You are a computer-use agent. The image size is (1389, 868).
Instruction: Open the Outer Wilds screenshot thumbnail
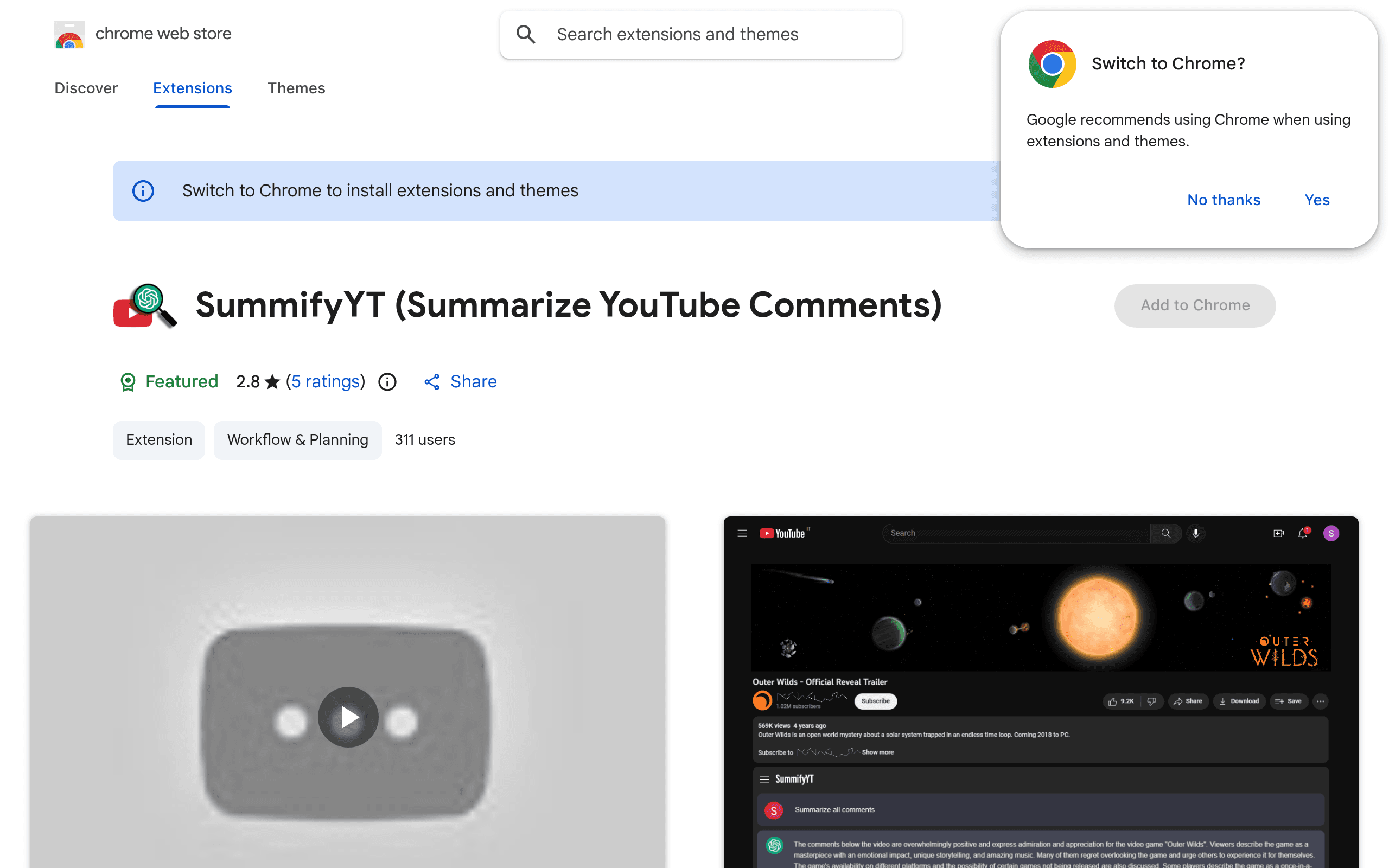click(1041, 692)
